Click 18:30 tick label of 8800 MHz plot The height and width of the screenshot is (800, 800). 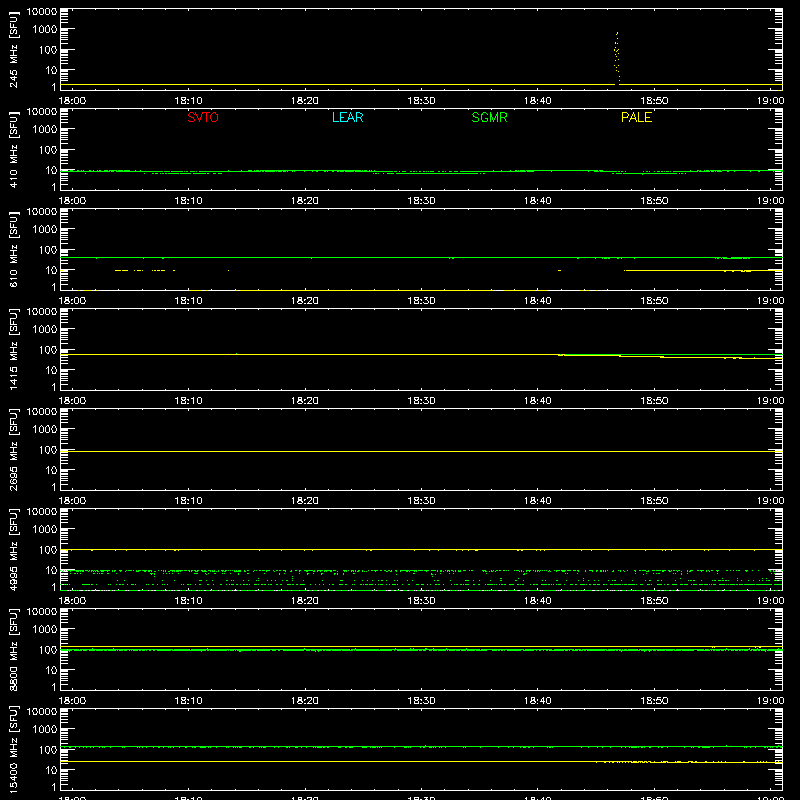coord(421,701)
